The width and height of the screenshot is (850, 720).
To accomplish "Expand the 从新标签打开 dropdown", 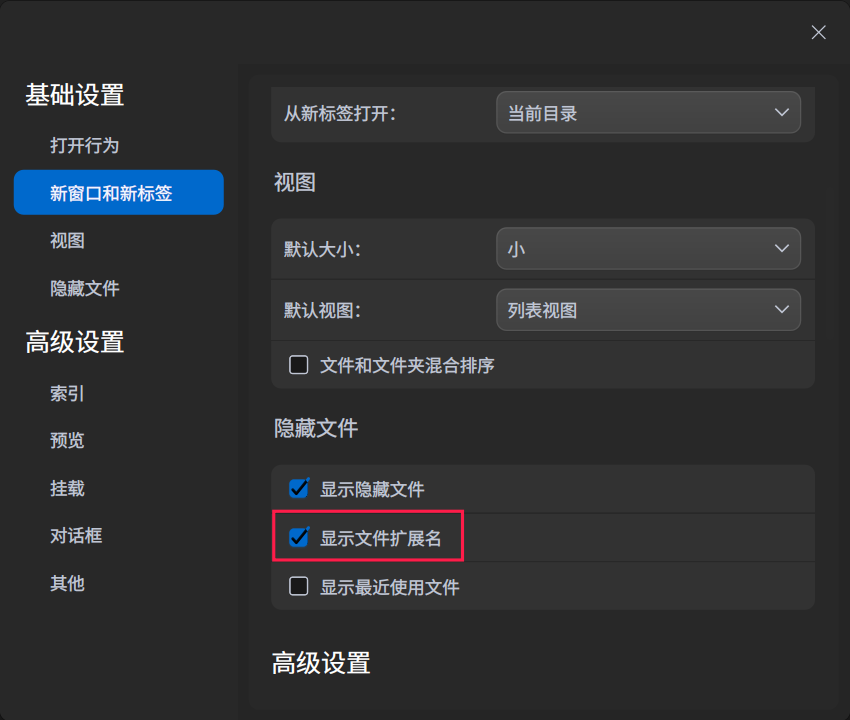I will tap(648, 112).
